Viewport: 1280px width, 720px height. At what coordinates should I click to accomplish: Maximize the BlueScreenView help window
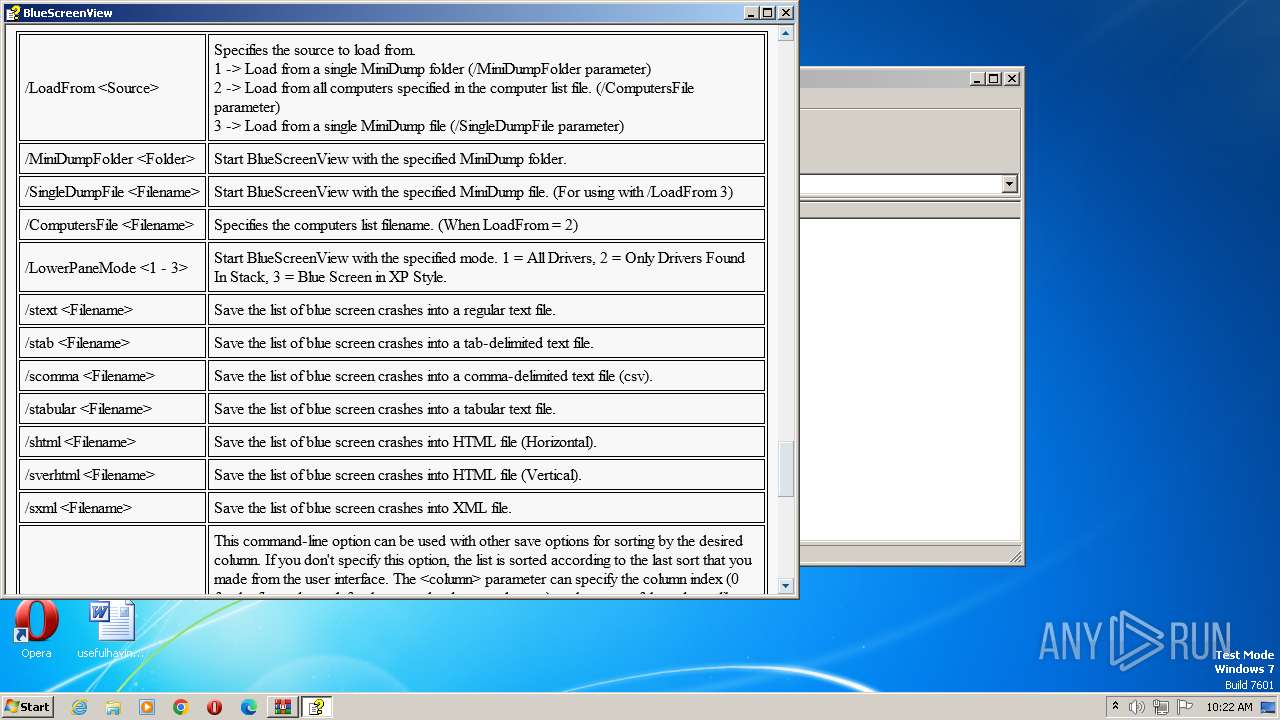click(x=767, y=13)
